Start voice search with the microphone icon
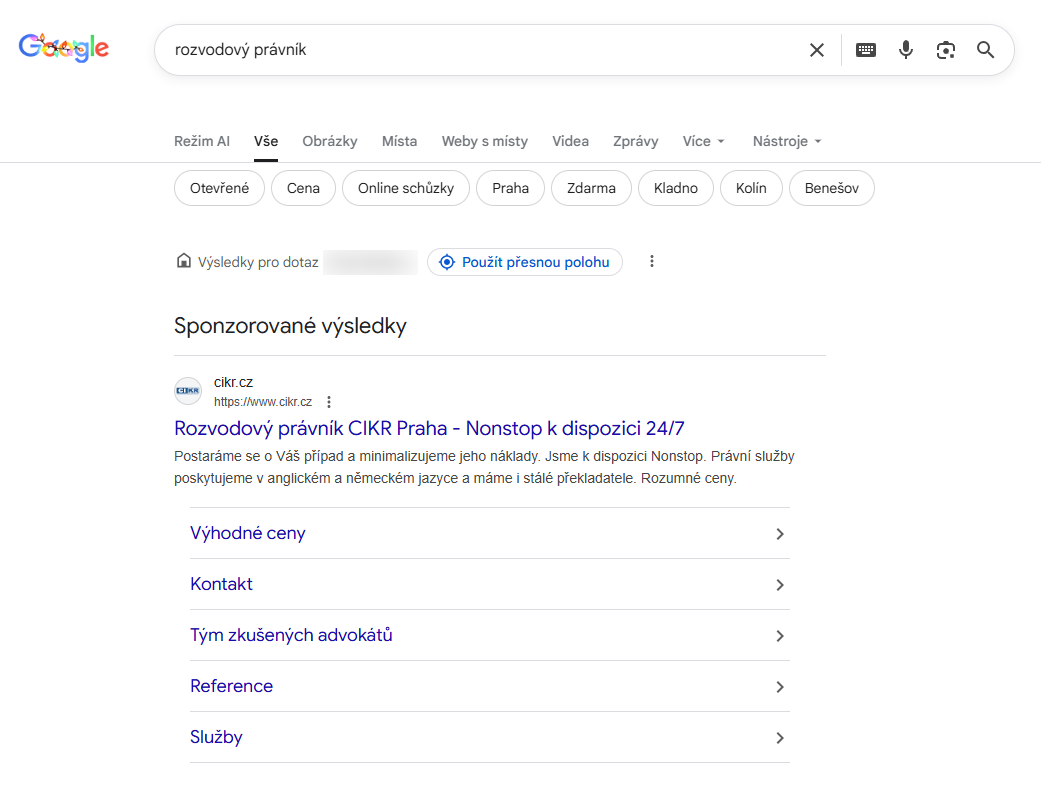This screenshot has height=799, width=1041. tap(905, 49)
